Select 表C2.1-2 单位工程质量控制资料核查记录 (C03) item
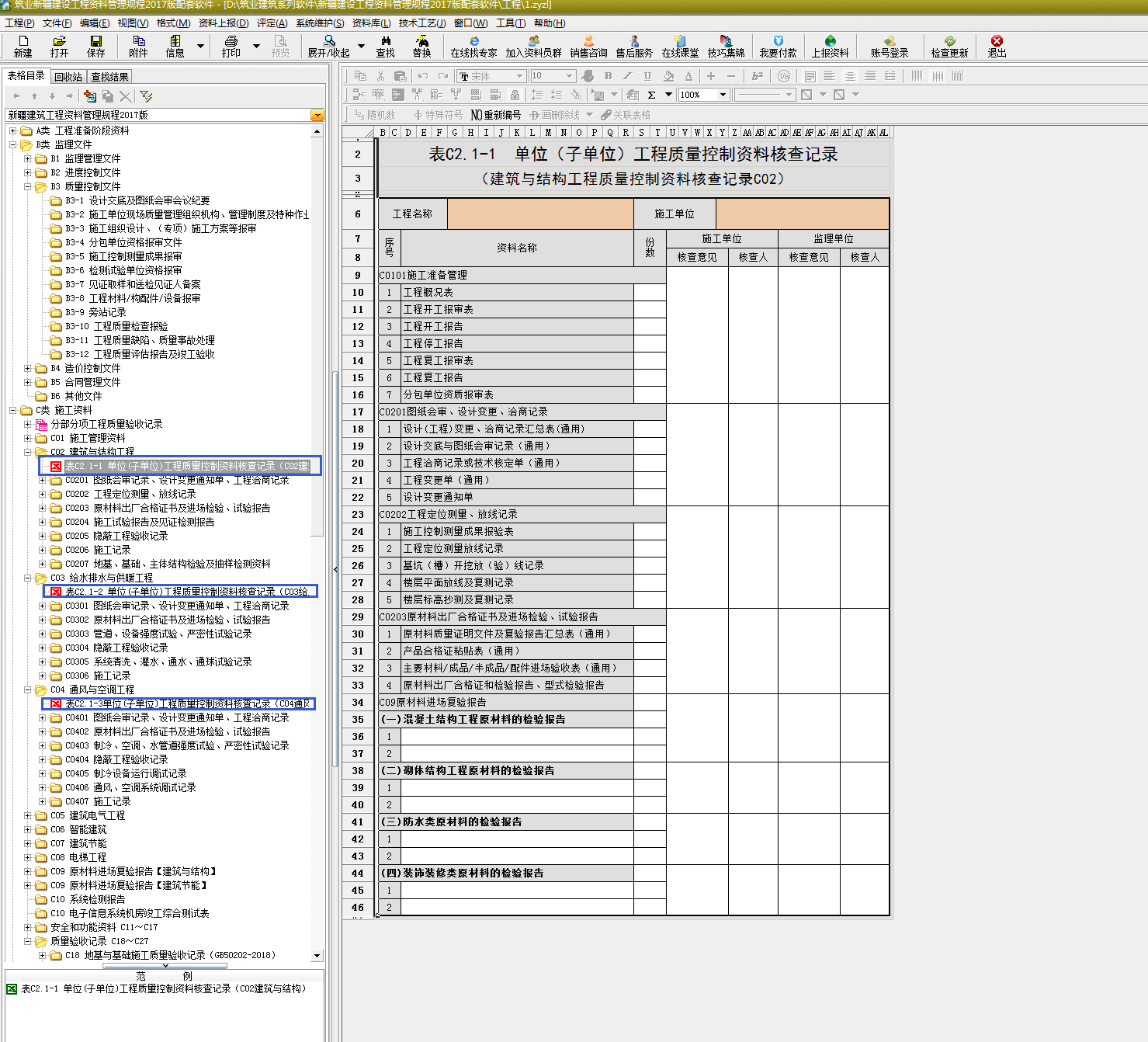The height and width of the screenshot is (1042, 1148). coord(186,592)
